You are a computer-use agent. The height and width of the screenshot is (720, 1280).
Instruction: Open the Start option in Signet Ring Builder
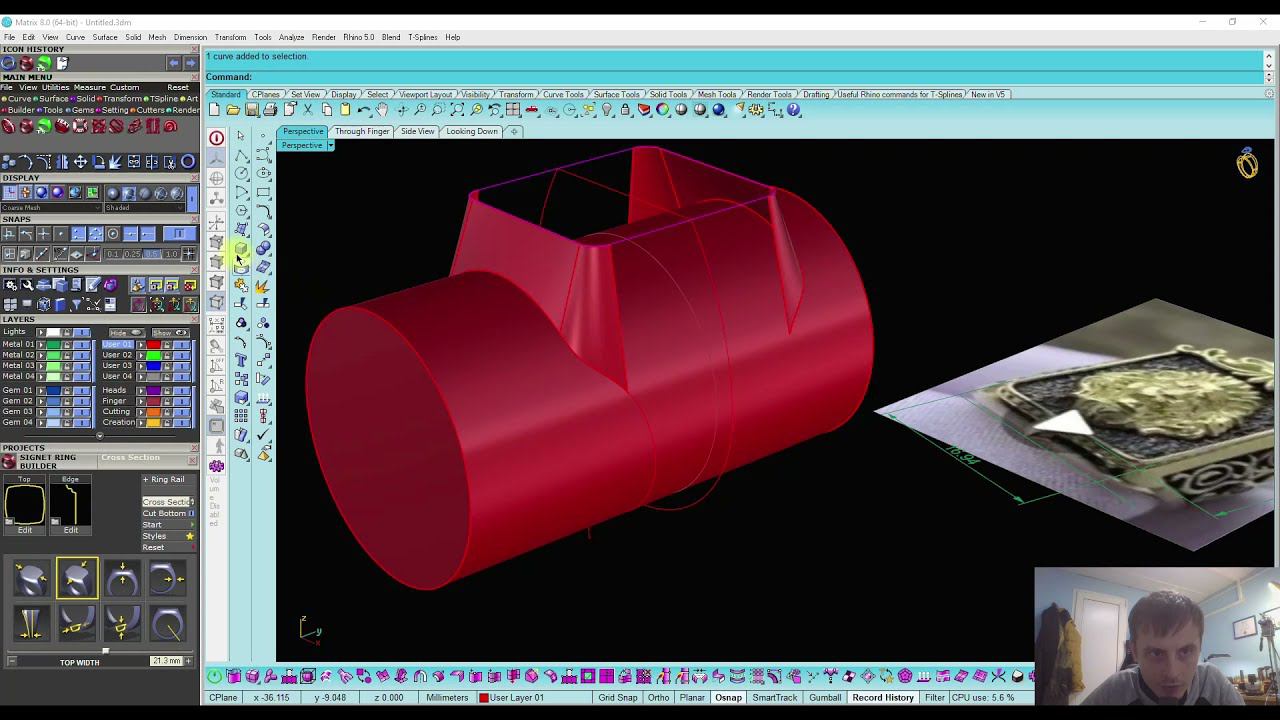pos(168,525)
